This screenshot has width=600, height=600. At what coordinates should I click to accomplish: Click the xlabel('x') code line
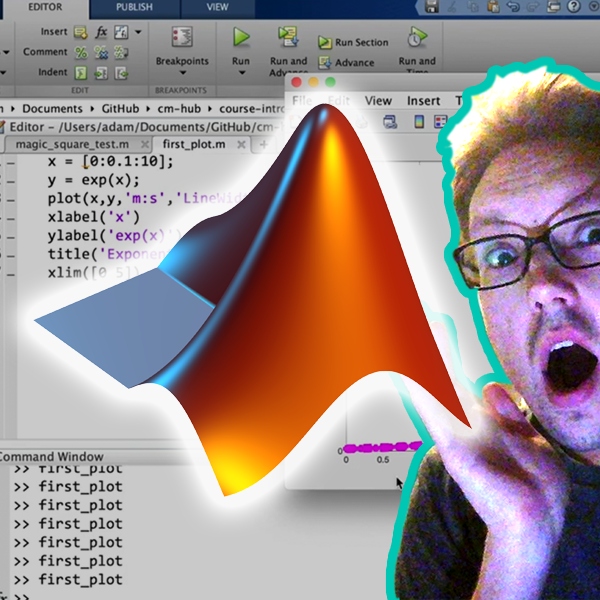94,217
